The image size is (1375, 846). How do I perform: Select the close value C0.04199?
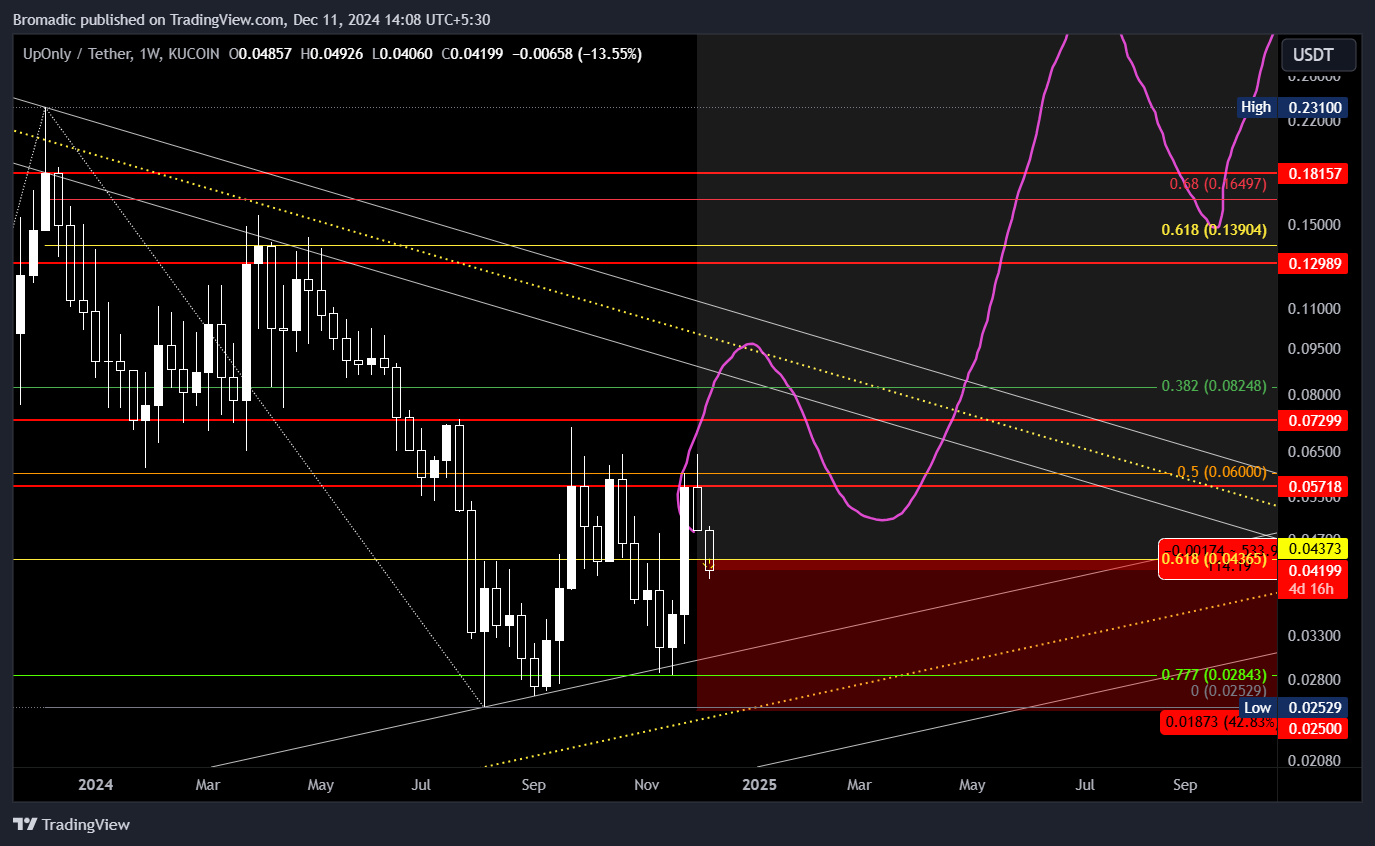pos(472,53)
